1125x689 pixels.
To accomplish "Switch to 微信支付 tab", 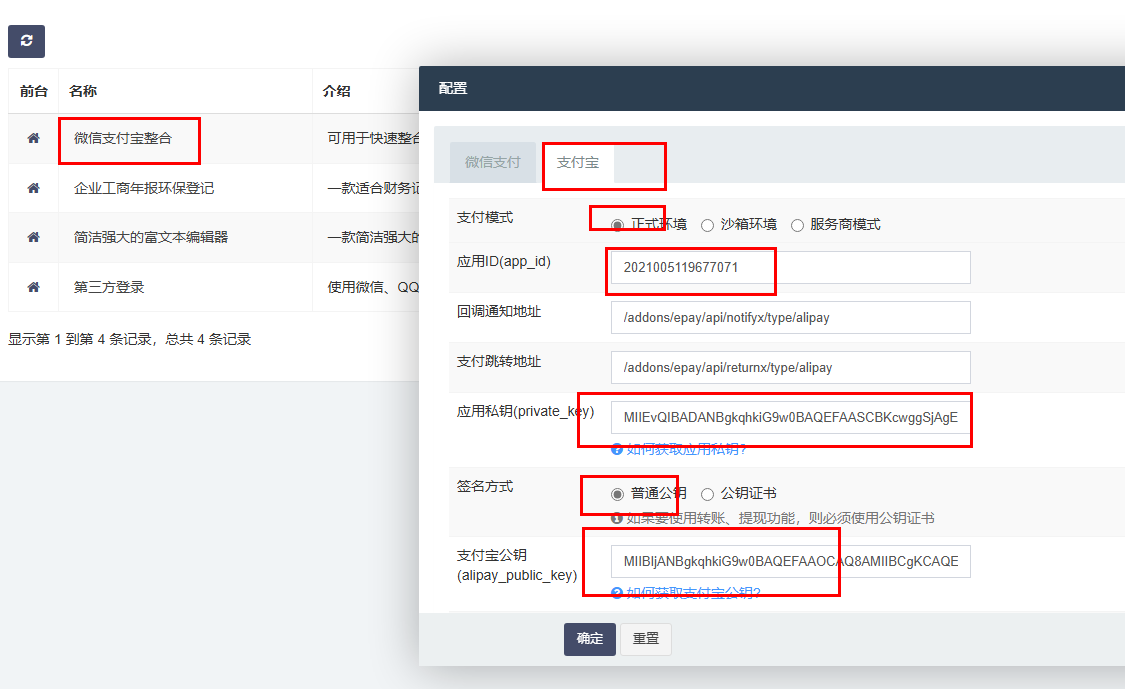I will click(x=493, y=162).
